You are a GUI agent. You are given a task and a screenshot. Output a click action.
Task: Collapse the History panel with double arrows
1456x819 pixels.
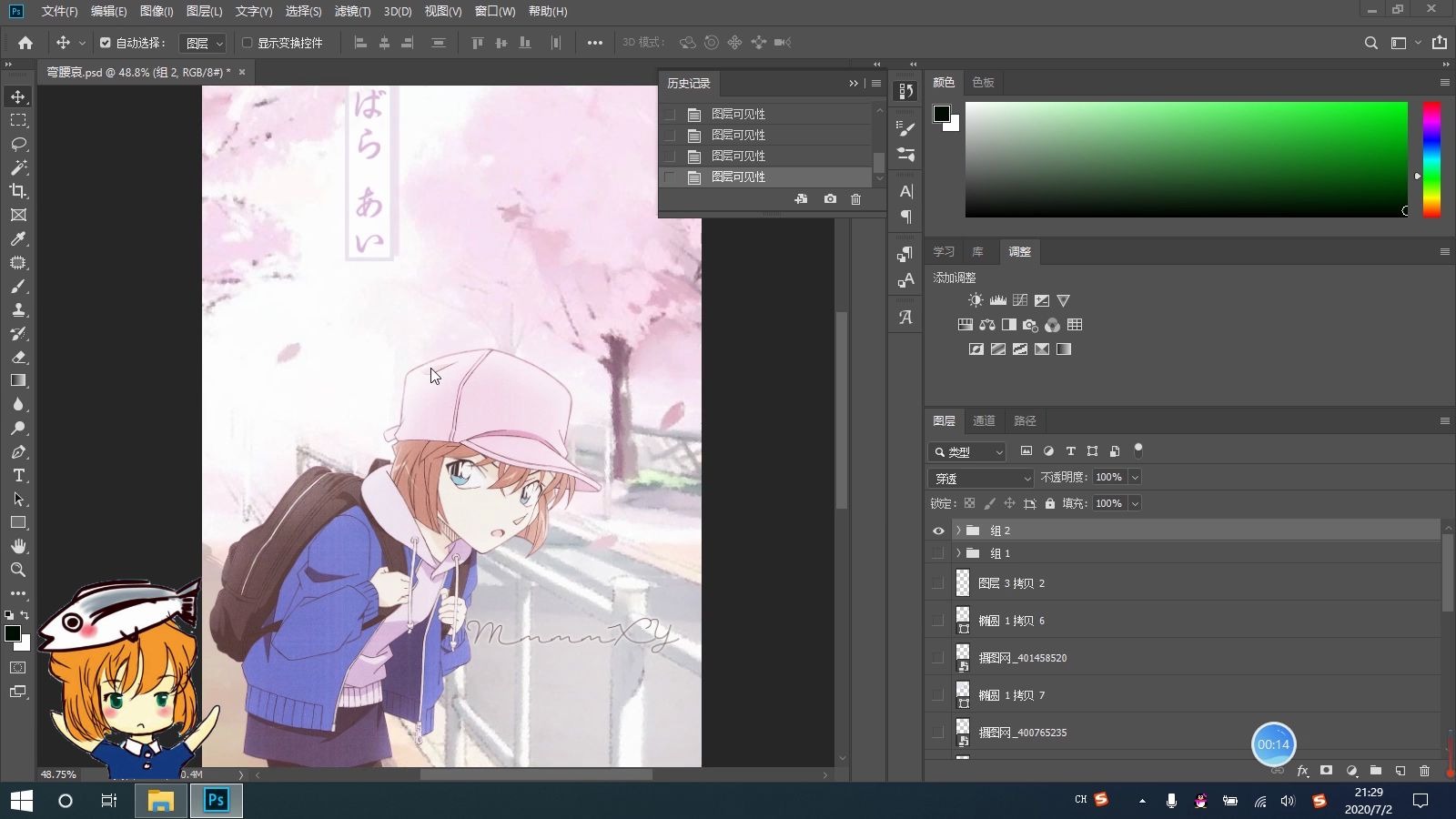click(854, 83)
